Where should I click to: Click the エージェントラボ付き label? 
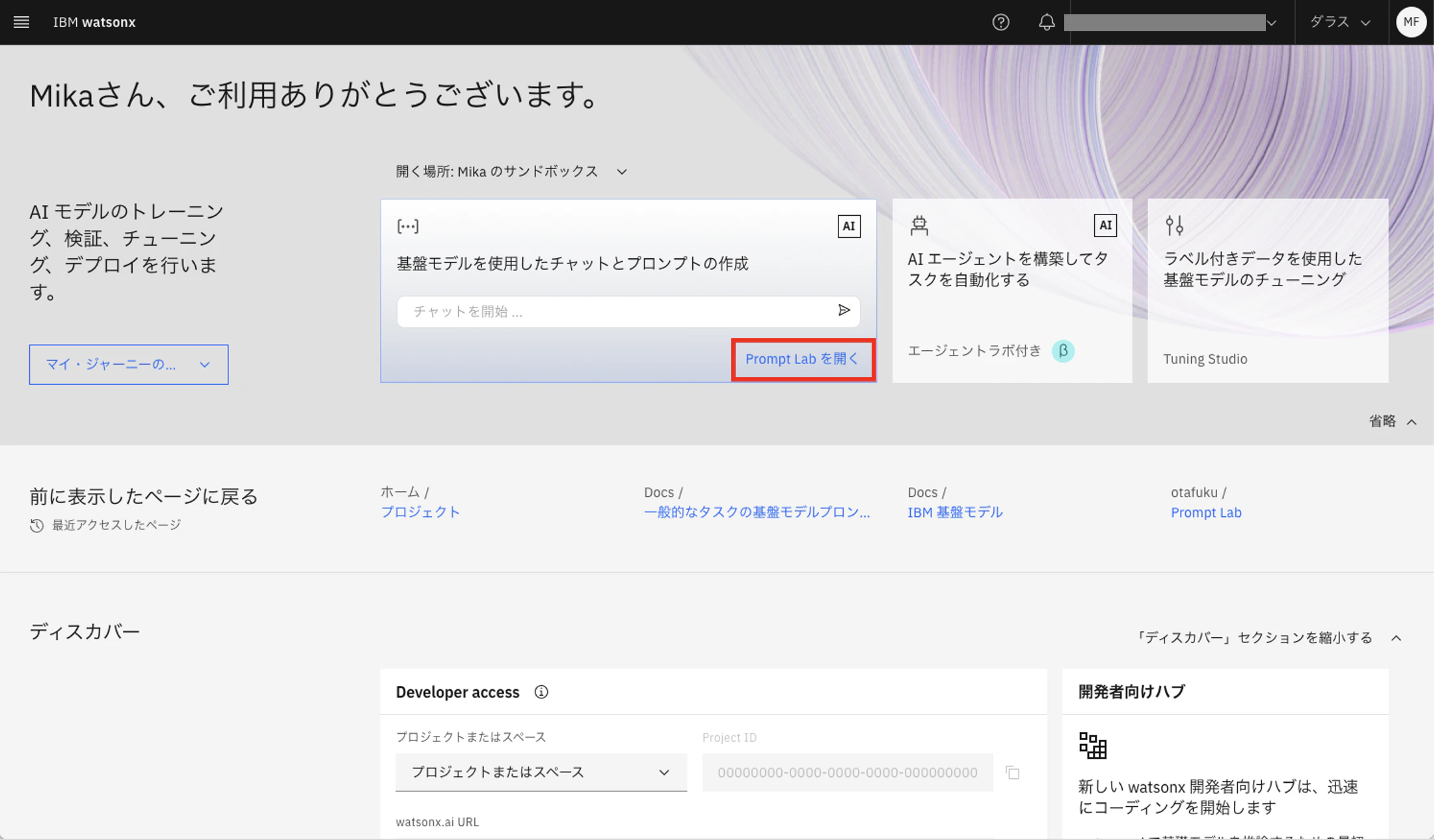click(x=974, y=351)
